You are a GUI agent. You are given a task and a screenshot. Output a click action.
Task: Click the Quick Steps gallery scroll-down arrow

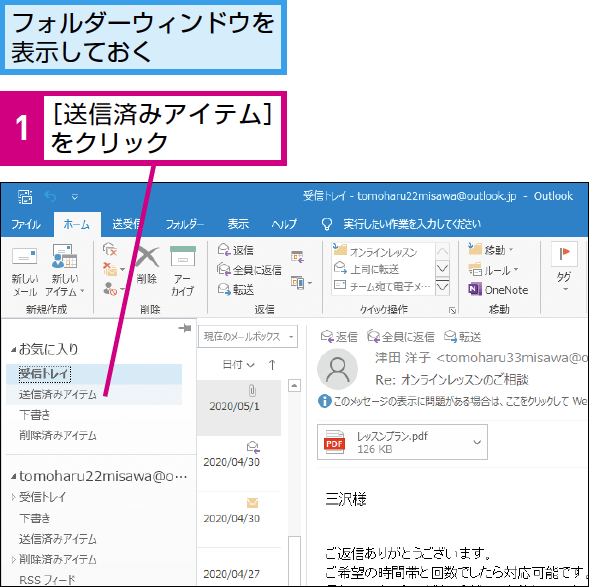point(442,269)
